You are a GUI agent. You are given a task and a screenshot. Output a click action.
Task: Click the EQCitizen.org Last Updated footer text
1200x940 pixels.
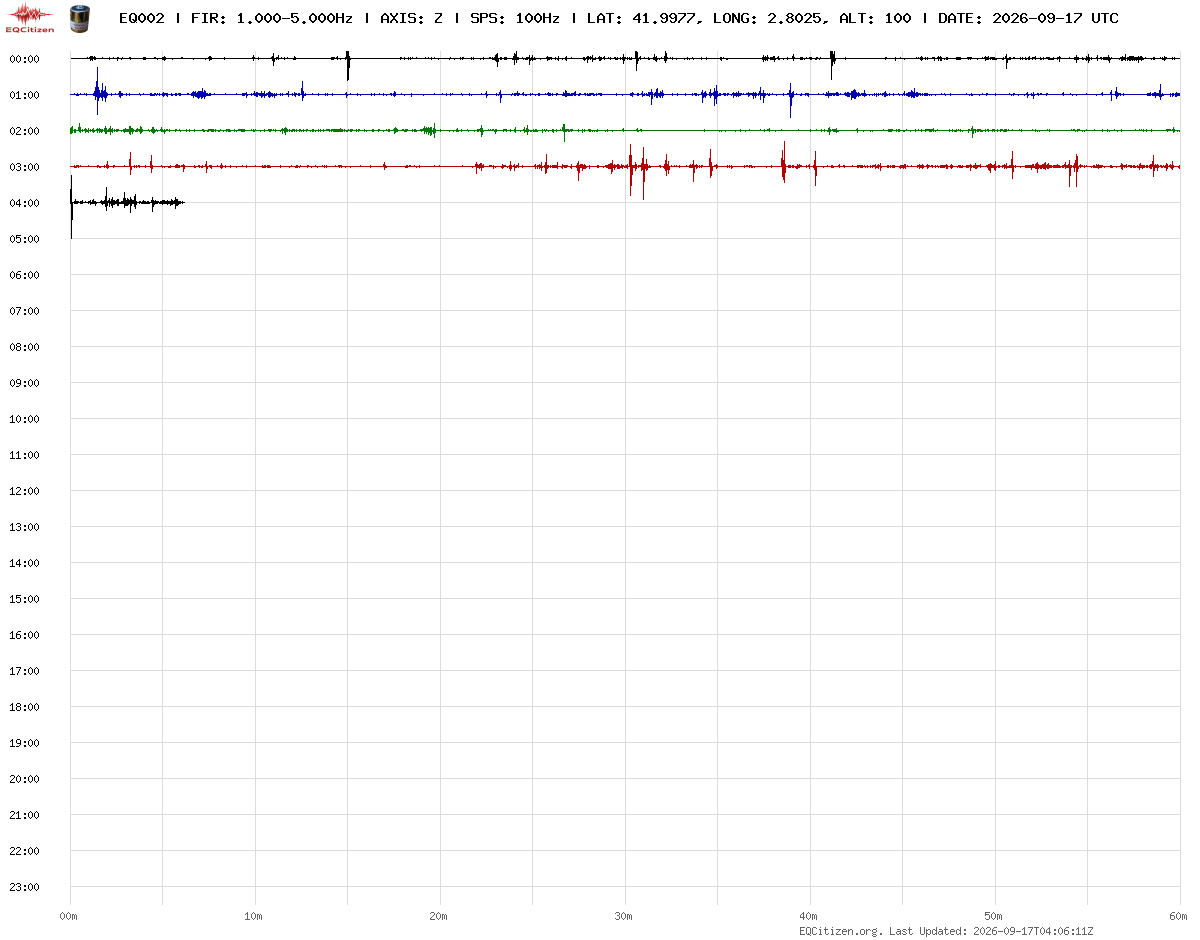click(945, 931)
